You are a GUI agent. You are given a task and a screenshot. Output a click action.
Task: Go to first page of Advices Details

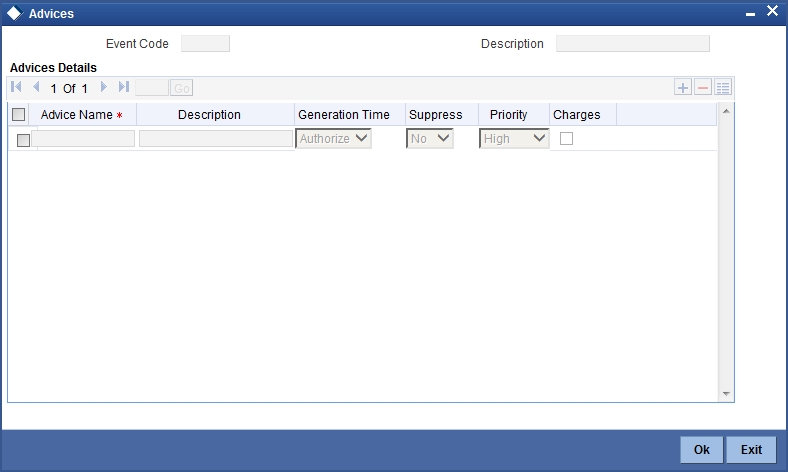[x=16, y=87]
